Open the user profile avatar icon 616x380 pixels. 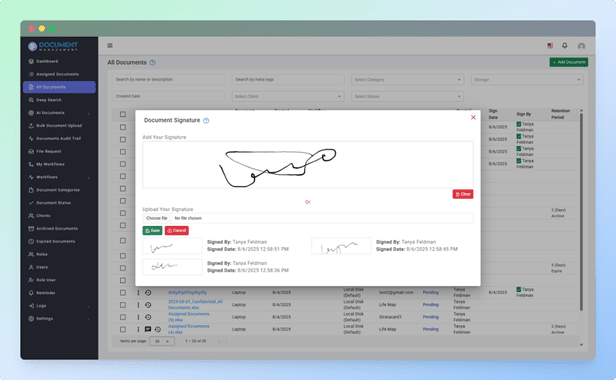tap(581, 46)
